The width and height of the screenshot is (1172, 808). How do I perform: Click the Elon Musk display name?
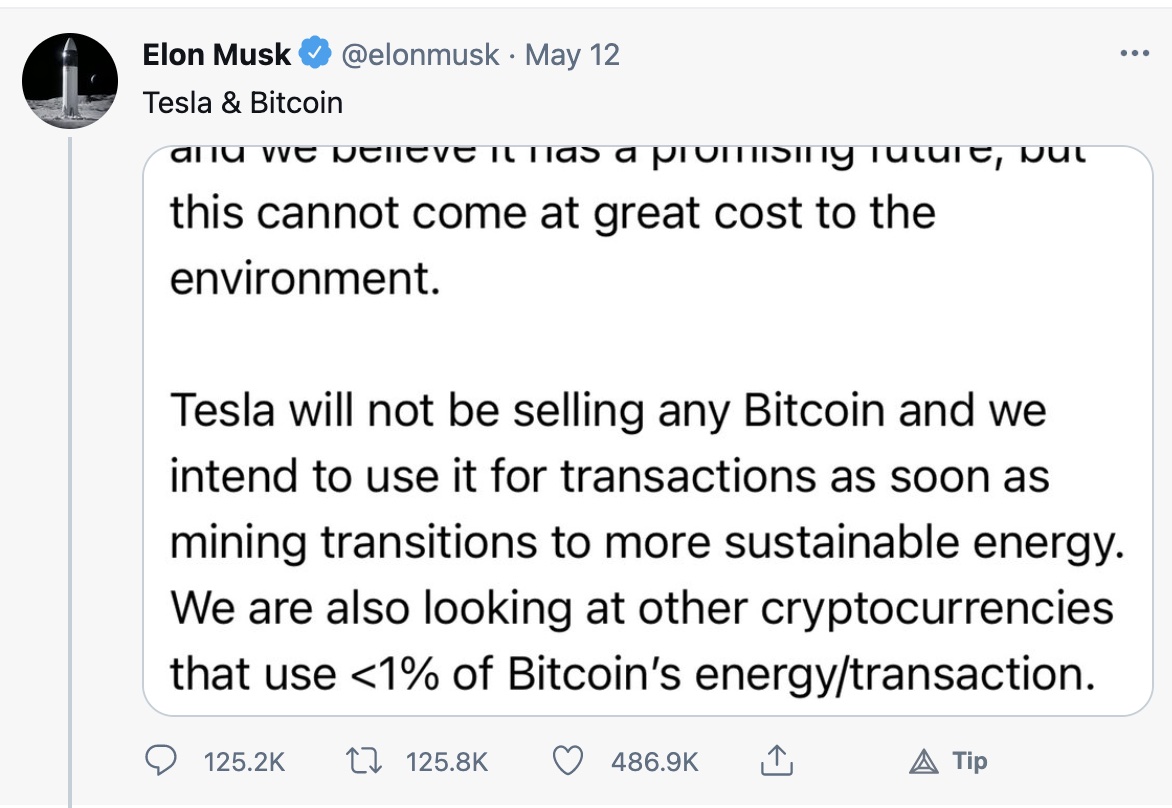click(216, 55)
